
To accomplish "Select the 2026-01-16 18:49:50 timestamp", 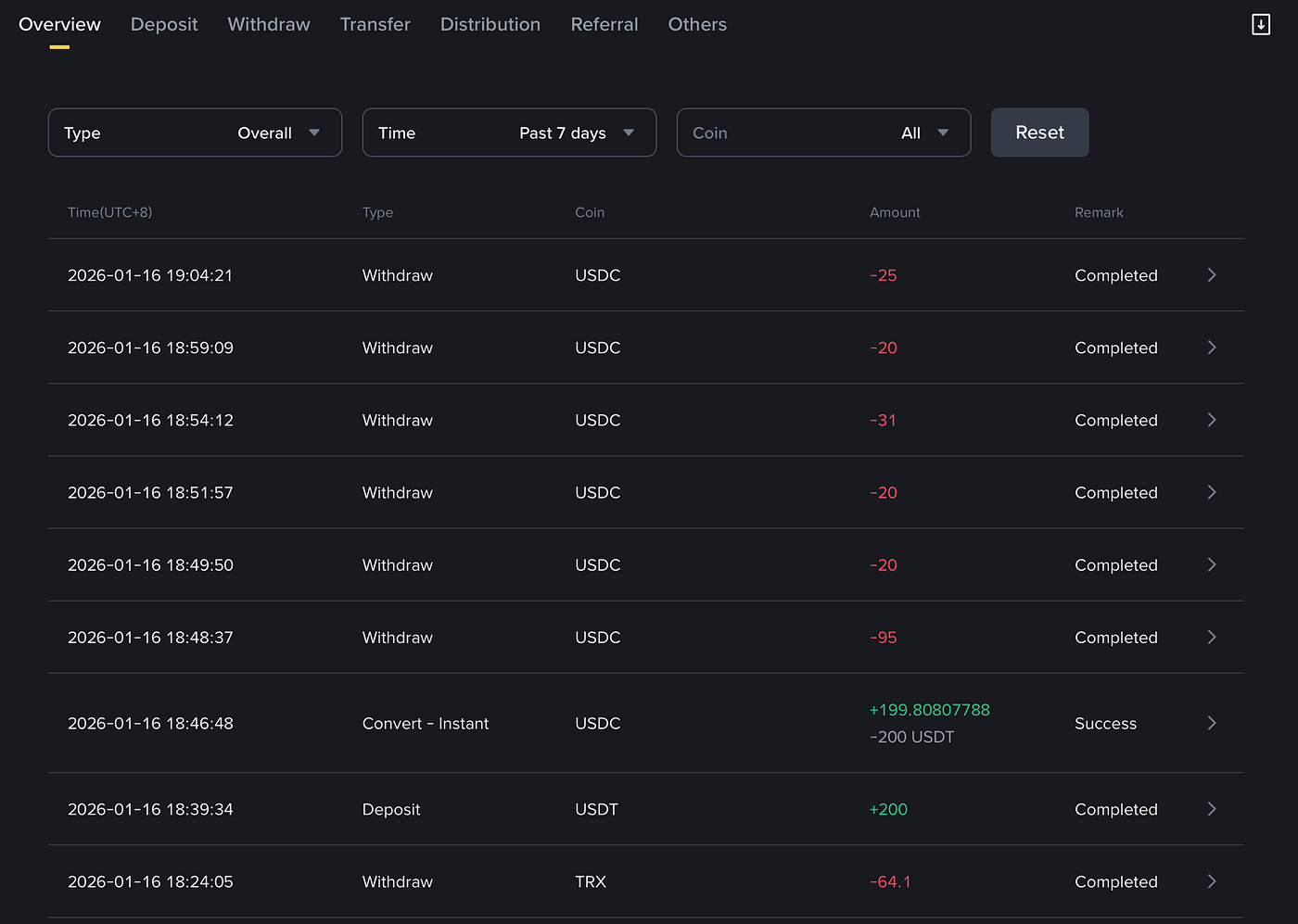I will tap(150, 564).
